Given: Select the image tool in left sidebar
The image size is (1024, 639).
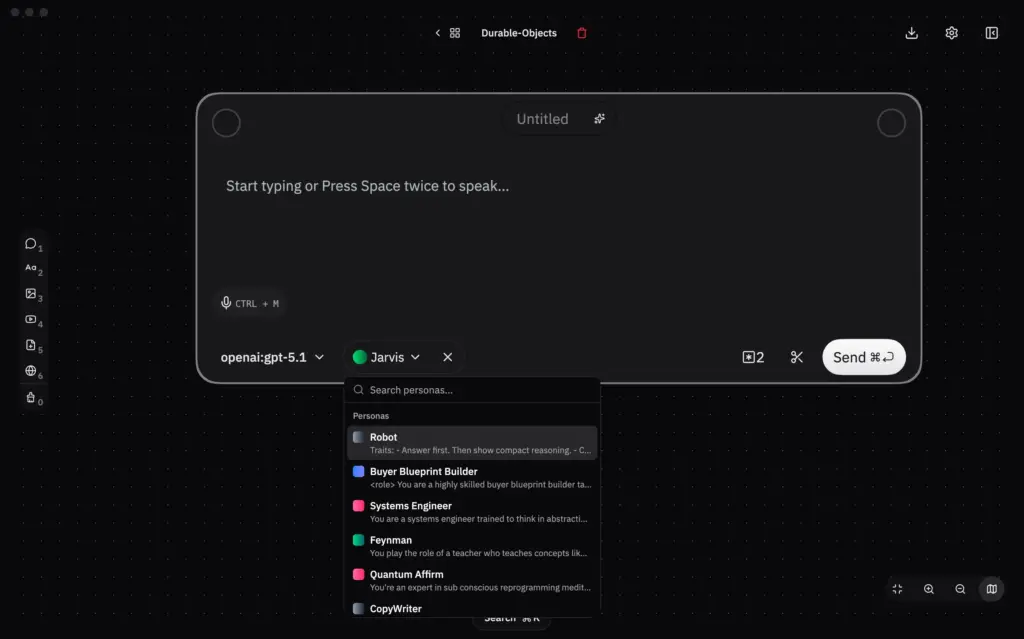Looking at the screenshot, I should coord(31,294).
